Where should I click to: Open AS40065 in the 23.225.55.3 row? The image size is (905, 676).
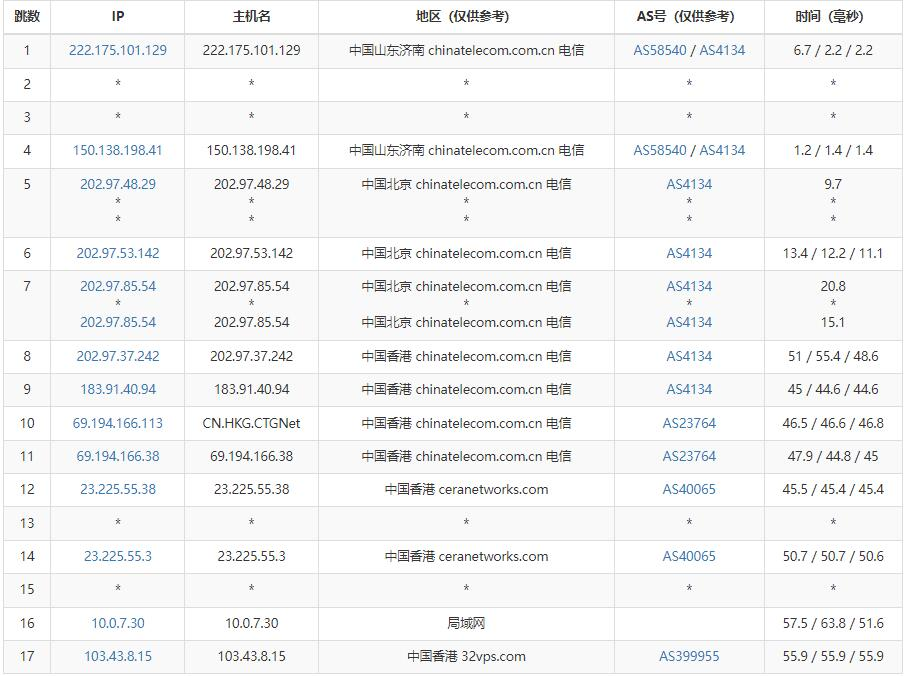(x=689, y=556)
